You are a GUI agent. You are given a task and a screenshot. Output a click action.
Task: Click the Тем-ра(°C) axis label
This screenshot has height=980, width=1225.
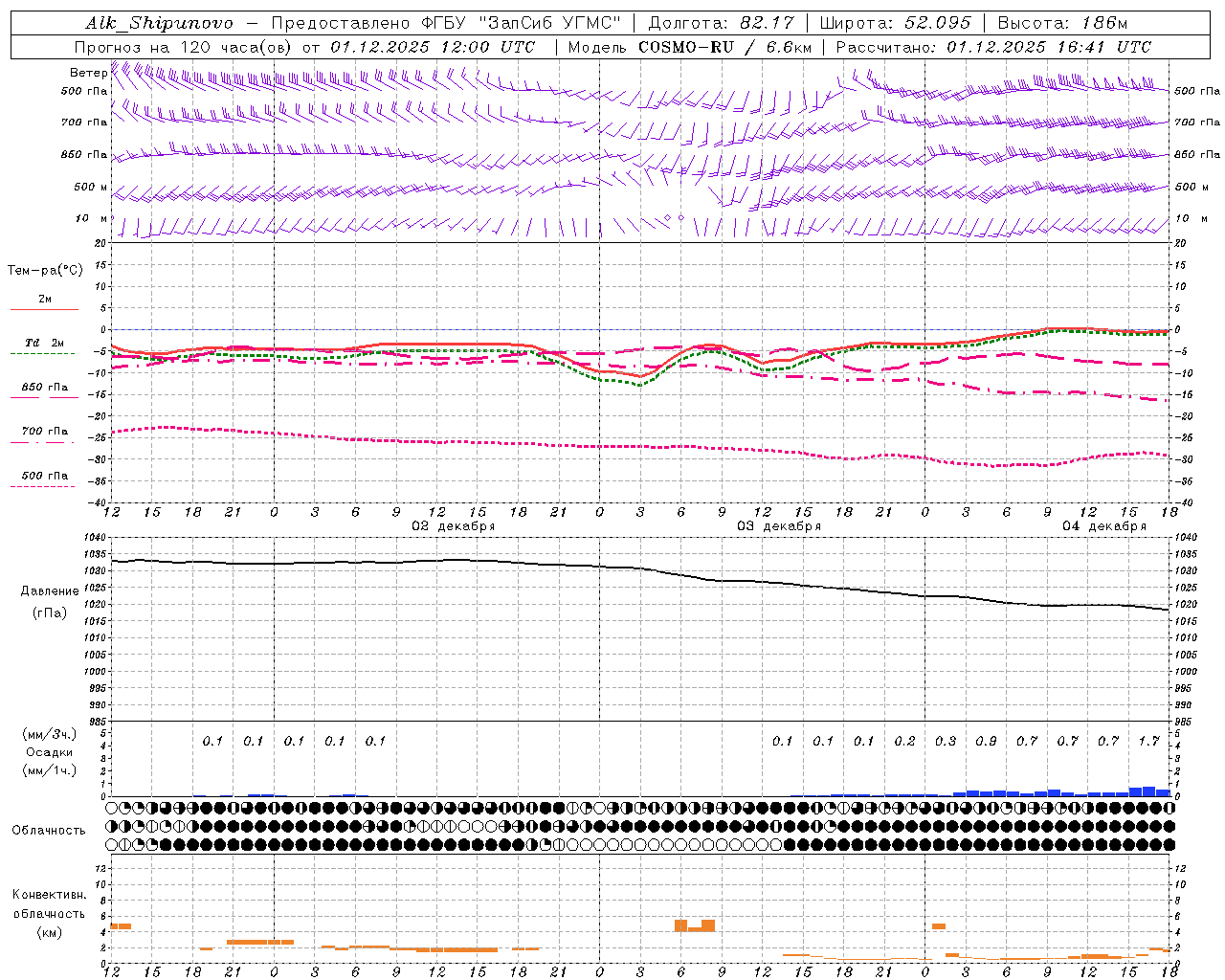pos(45,271)
